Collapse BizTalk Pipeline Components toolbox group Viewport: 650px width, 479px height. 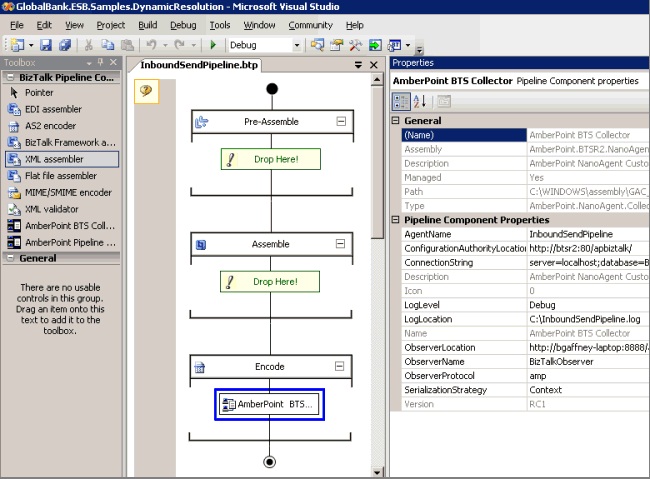[10, 78]
